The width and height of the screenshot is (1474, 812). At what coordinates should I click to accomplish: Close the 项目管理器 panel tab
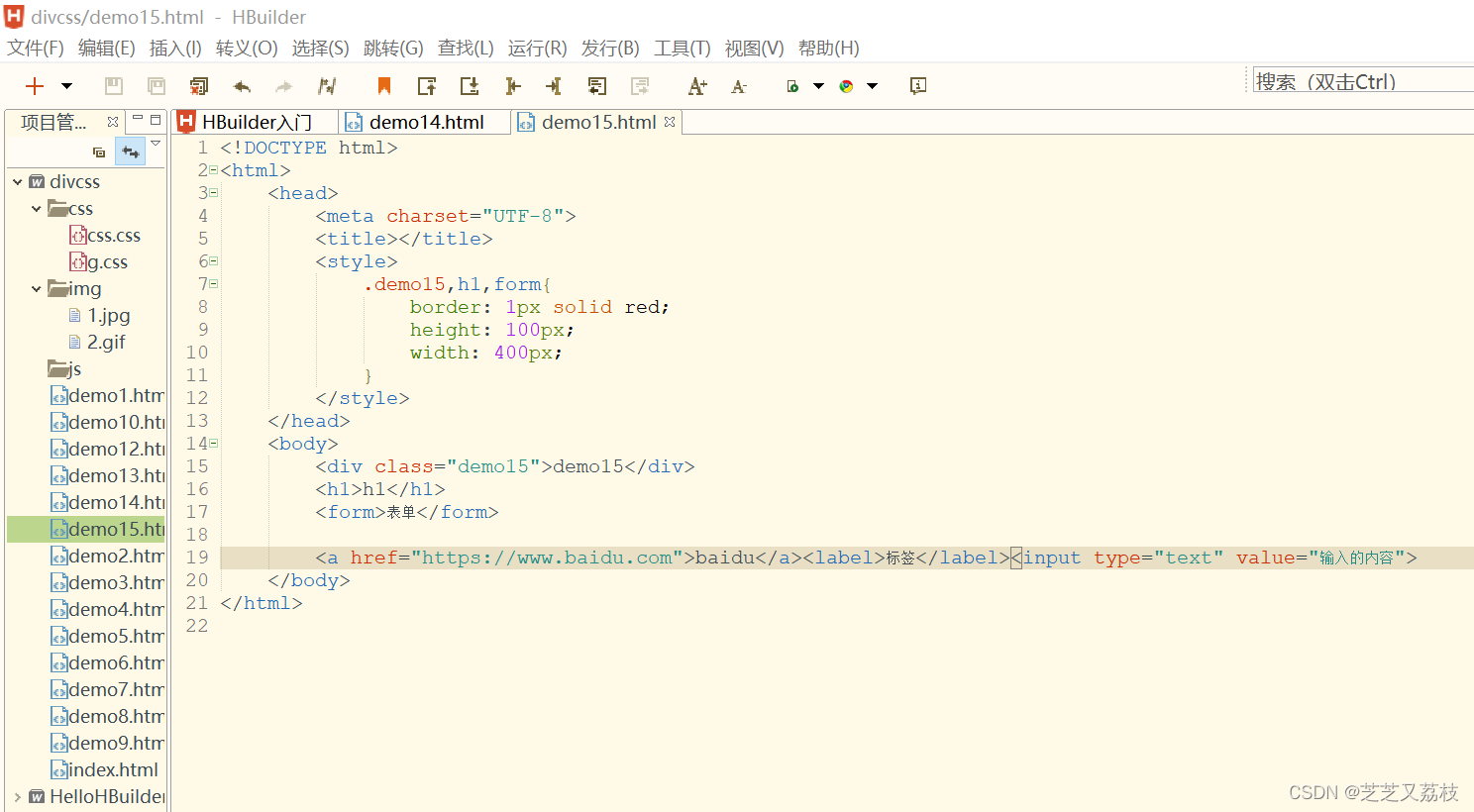click(x=113, y=122)
